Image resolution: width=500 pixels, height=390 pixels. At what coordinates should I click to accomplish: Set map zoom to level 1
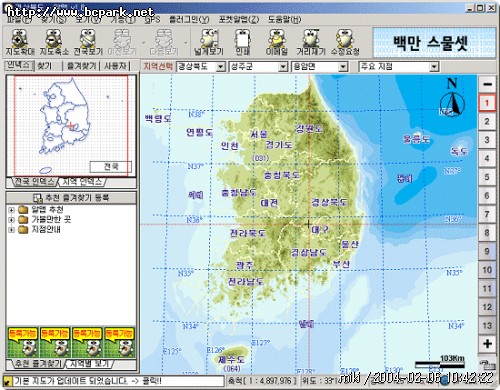pyautogui.click(x=487, y=103)
